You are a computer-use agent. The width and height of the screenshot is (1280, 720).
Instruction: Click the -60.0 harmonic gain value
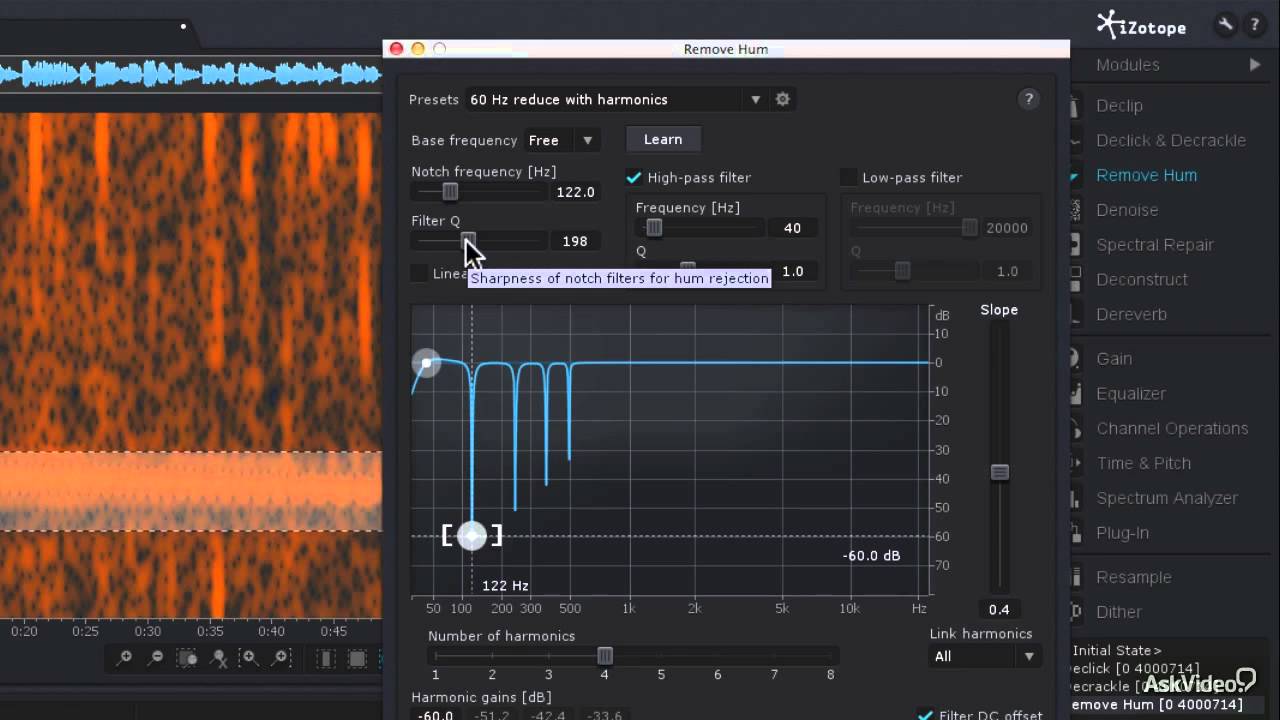pos(435,715)
